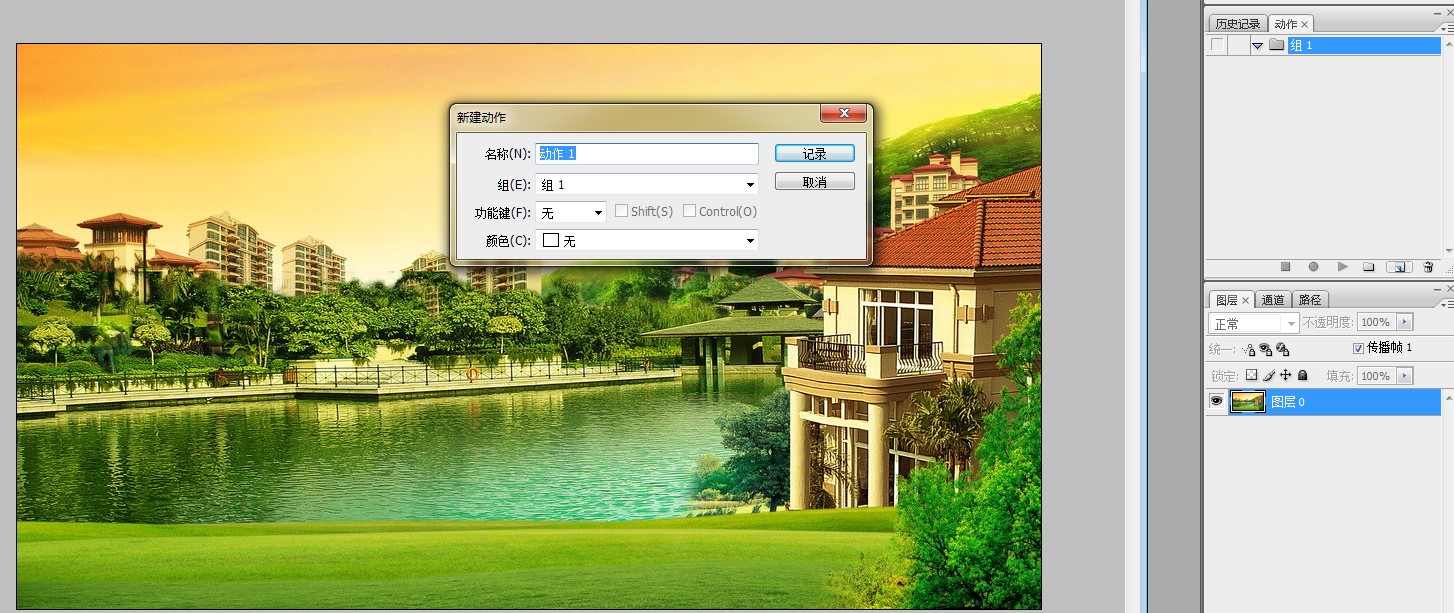Click the lock image pixels brush icon

1268,376
